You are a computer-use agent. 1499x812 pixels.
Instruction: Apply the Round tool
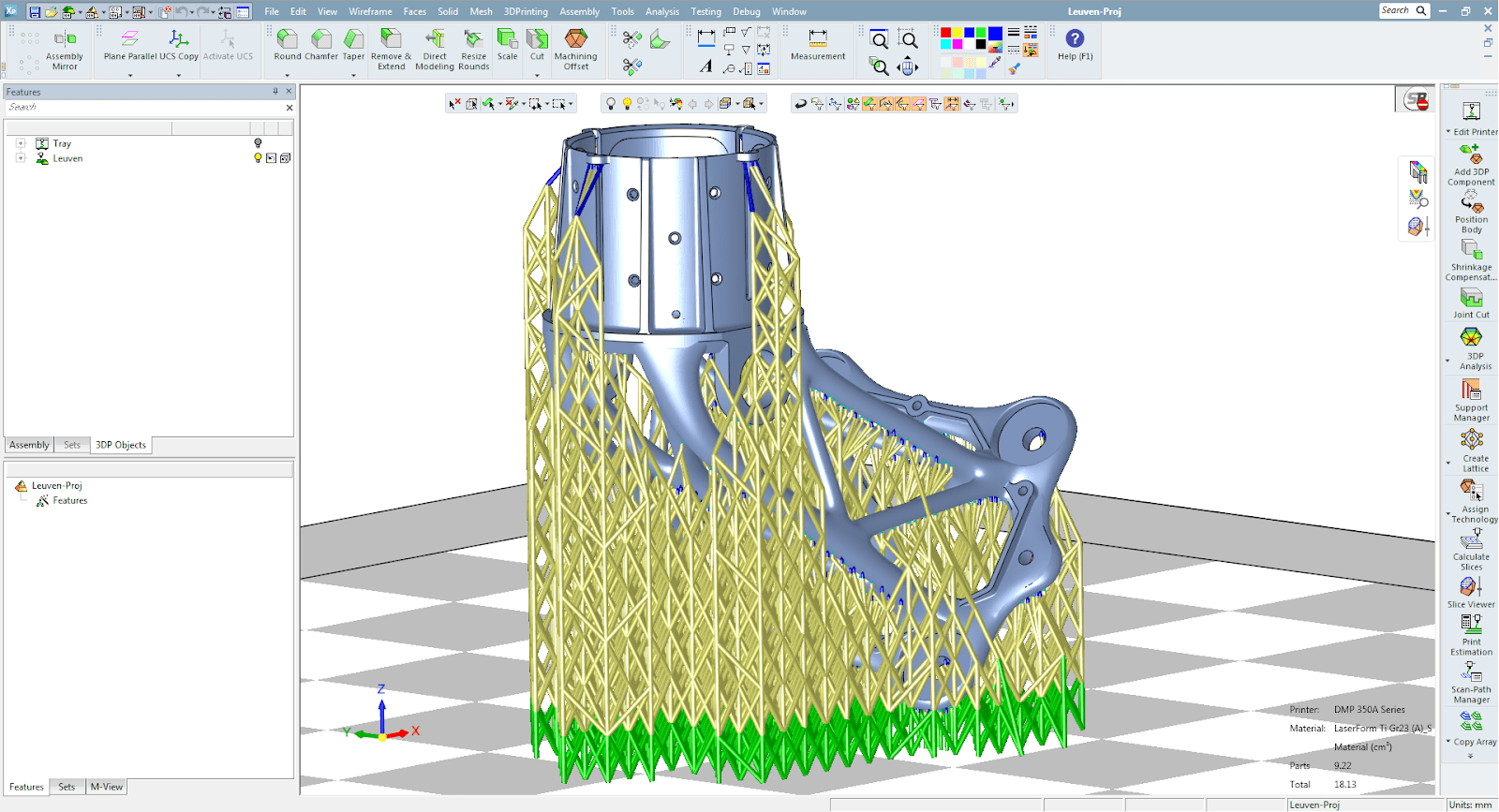pyautogui.click(x=288, y=45)
